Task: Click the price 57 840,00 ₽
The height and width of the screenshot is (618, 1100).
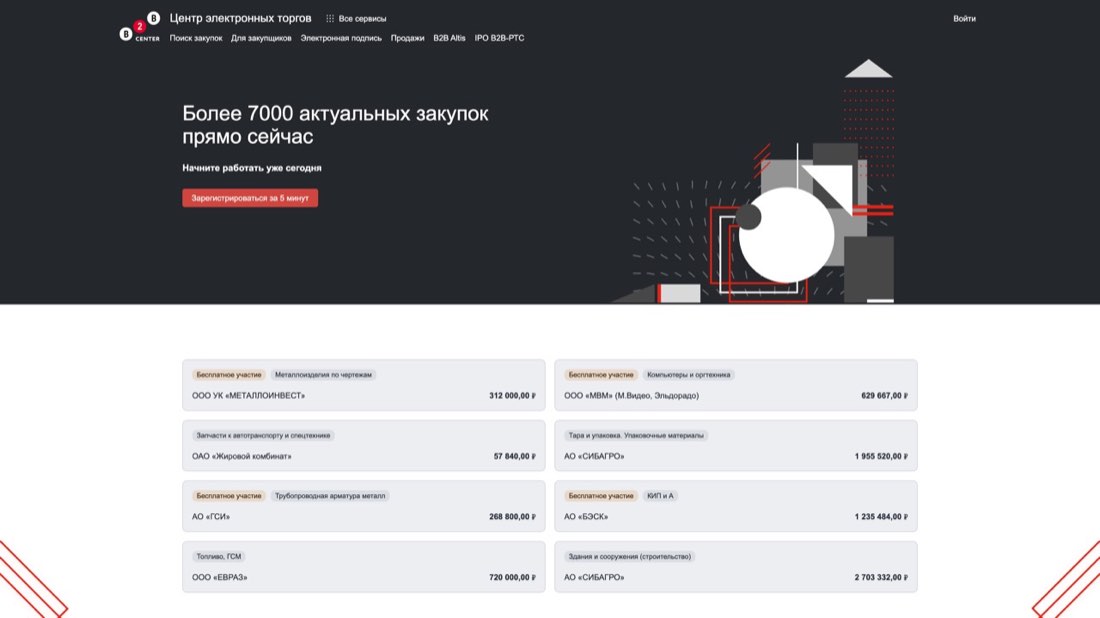Action: pos(514,456)
